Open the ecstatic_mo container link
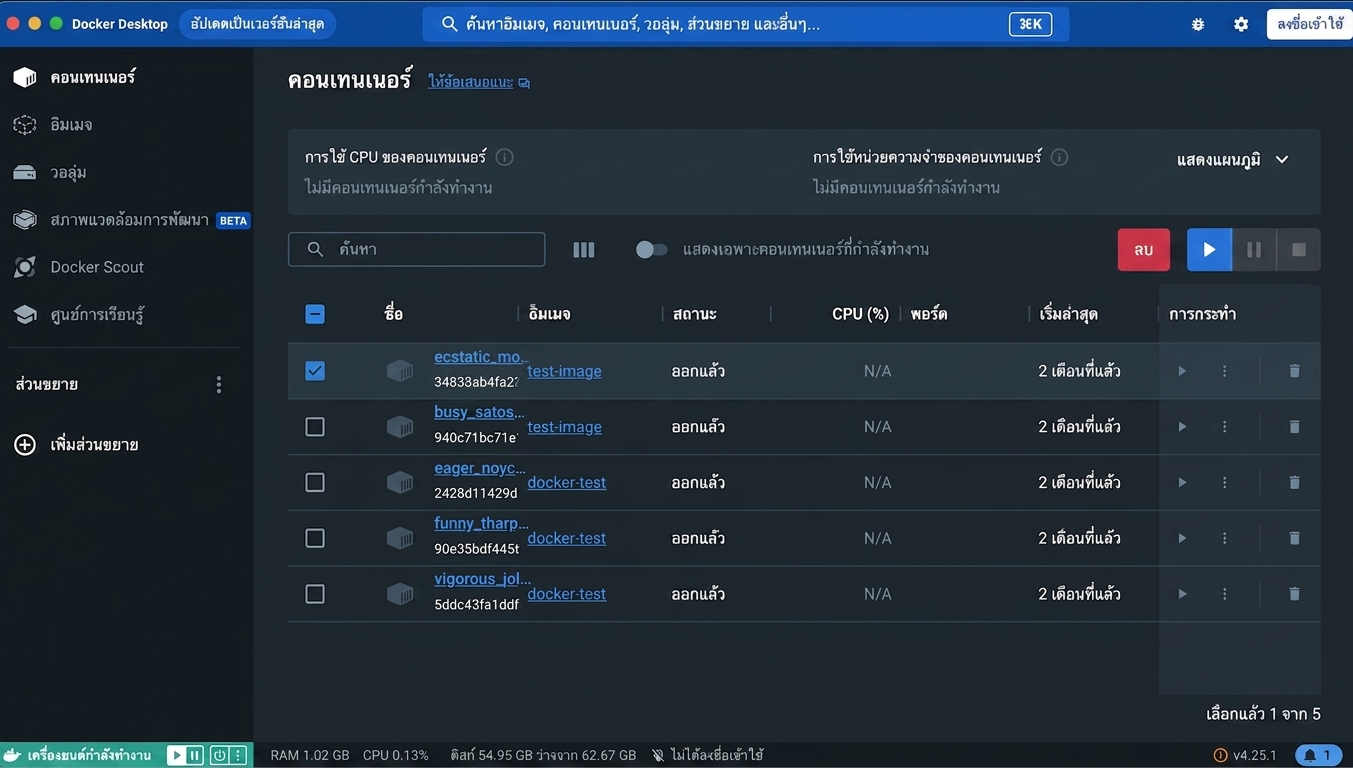 point(481,357)
